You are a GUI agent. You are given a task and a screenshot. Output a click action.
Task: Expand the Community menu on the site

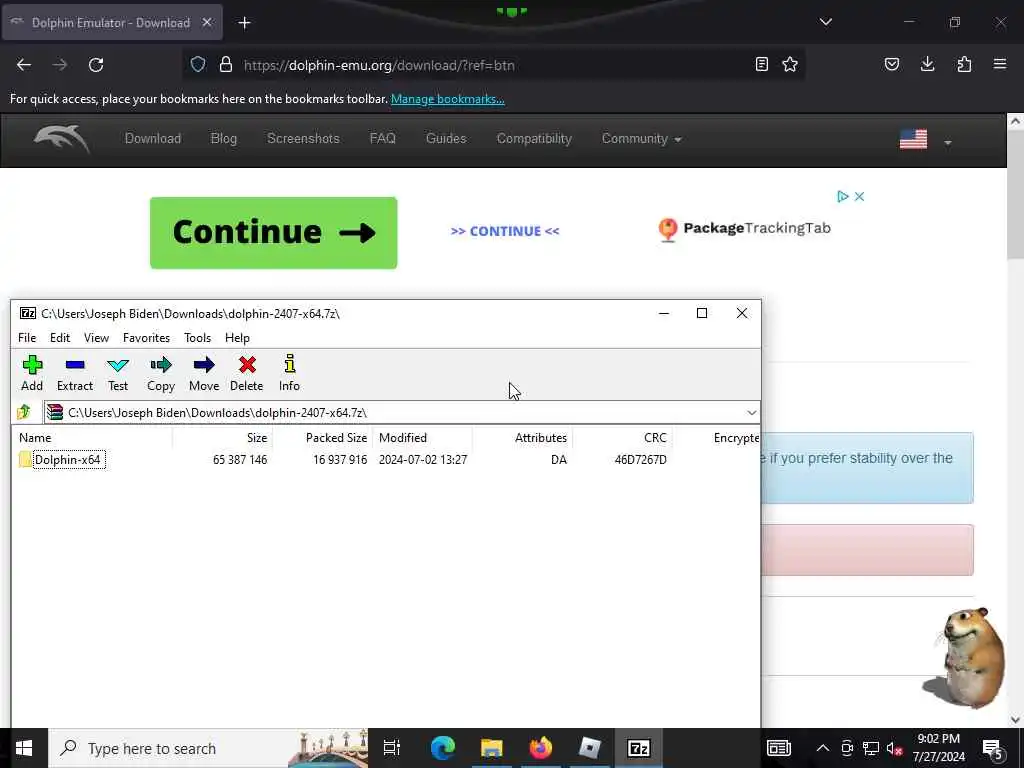pos(641,138)
